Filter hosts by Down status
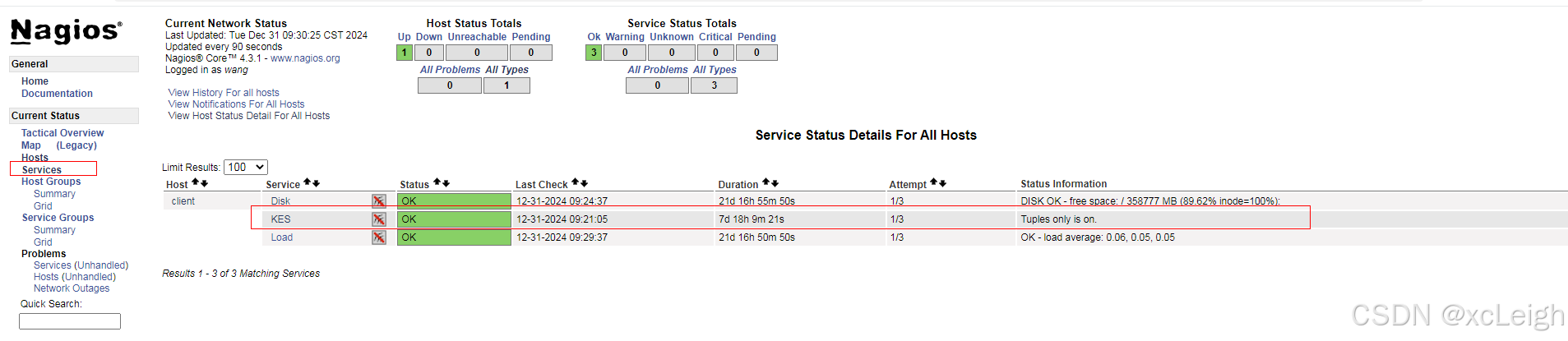1568x341 pixels. (429, 37)
